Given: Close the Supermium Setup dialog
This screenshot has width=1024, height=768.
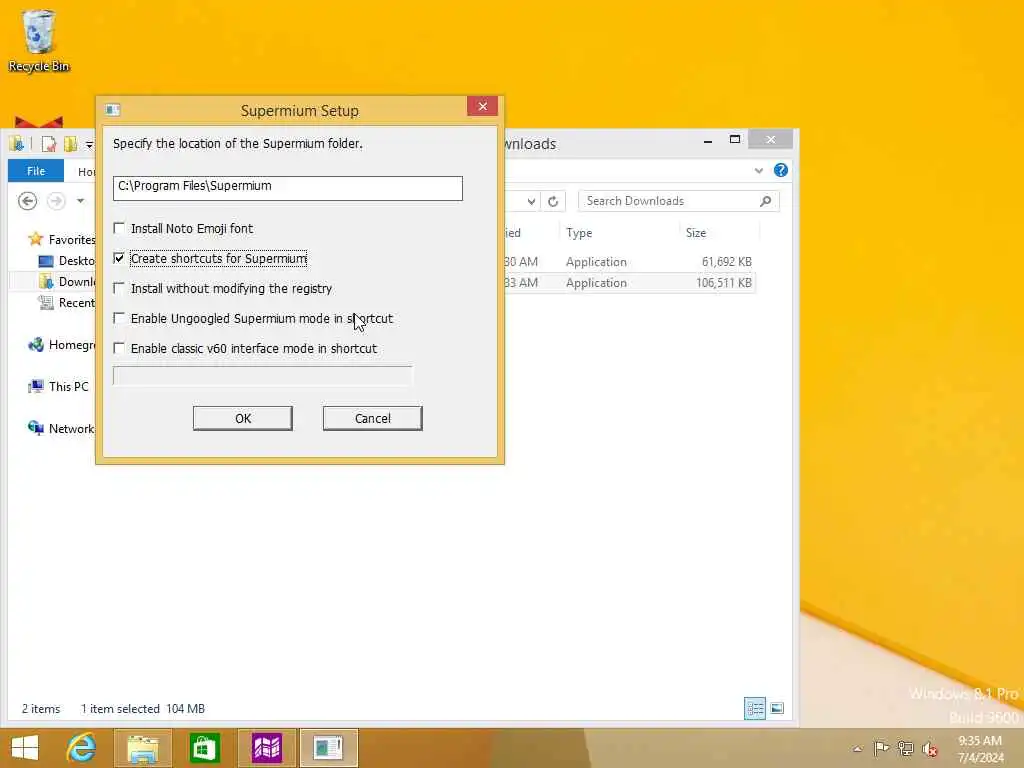Looking at the screenshot, I should (482, 106).
